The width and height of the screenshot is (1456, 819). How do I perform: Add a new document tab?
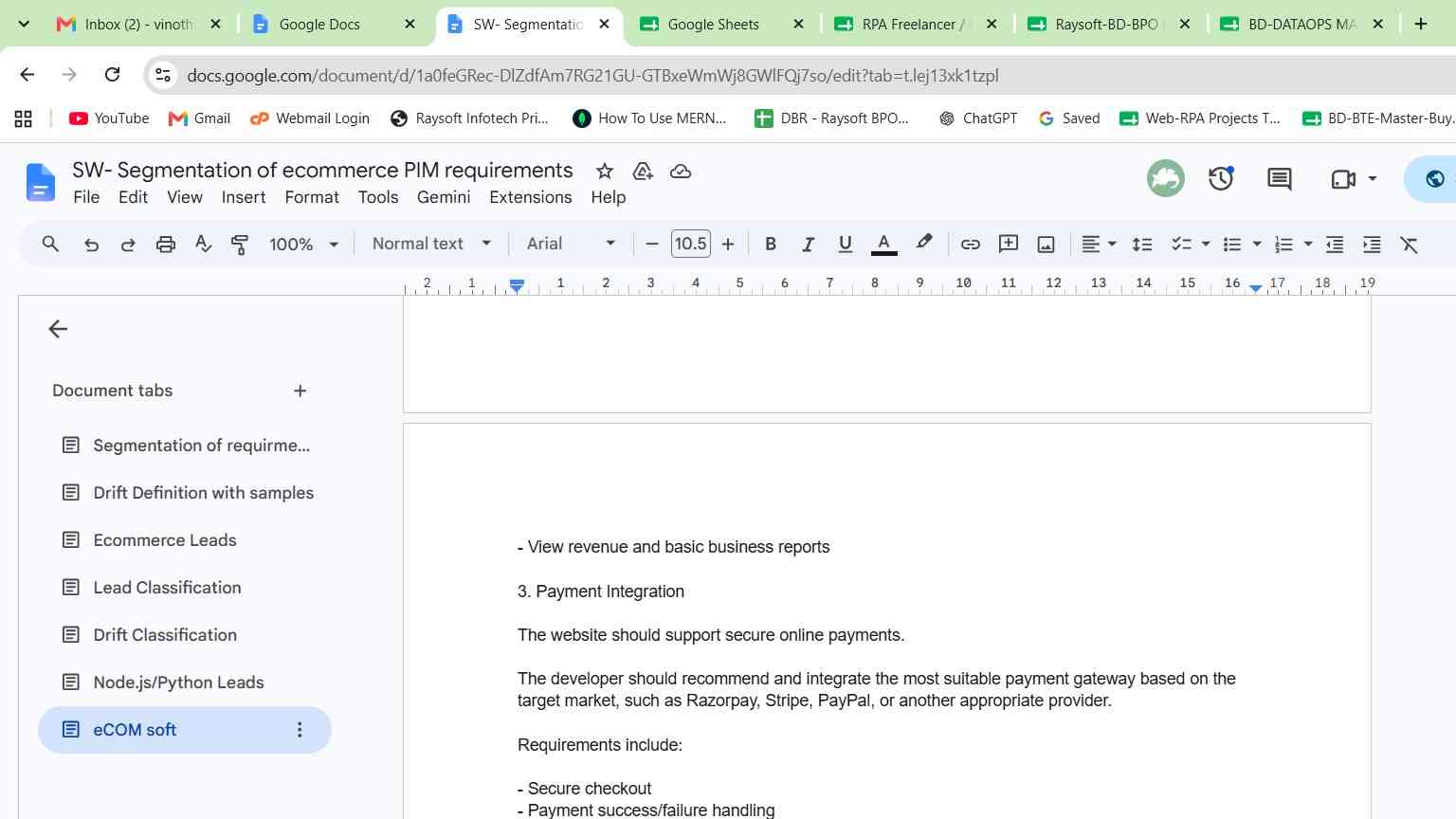(300, 391)
